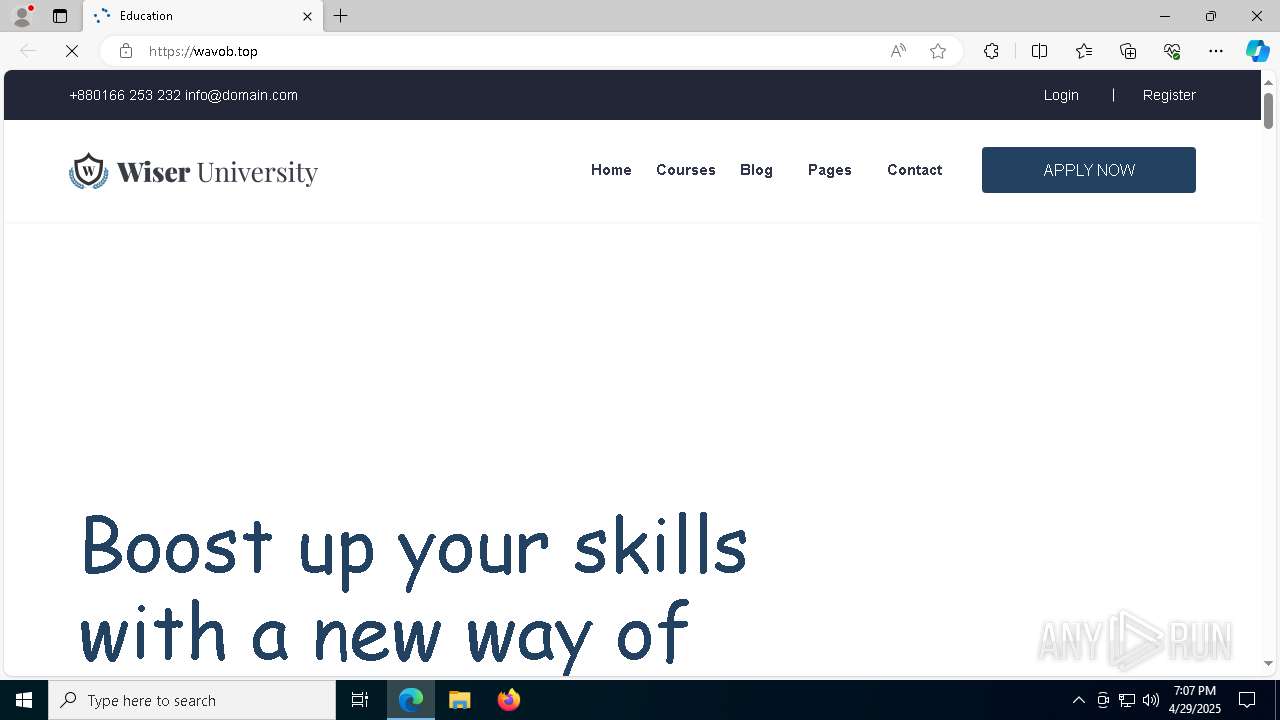
Task: Open the Courses menu item
Action: click(x=686, y=170)
